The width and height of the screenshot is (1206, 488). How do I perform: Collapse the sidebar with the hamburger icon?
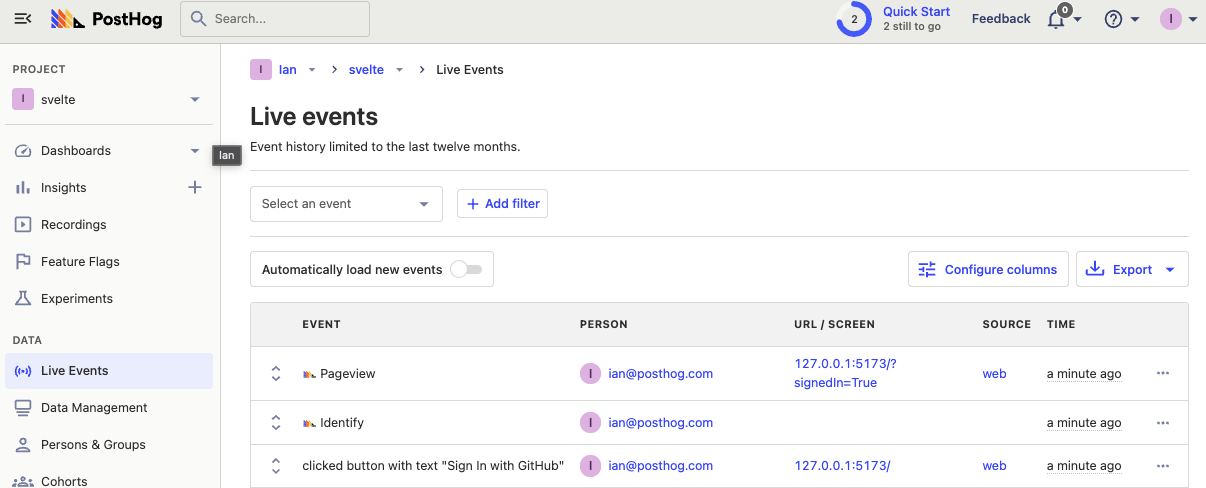(22, 19)
